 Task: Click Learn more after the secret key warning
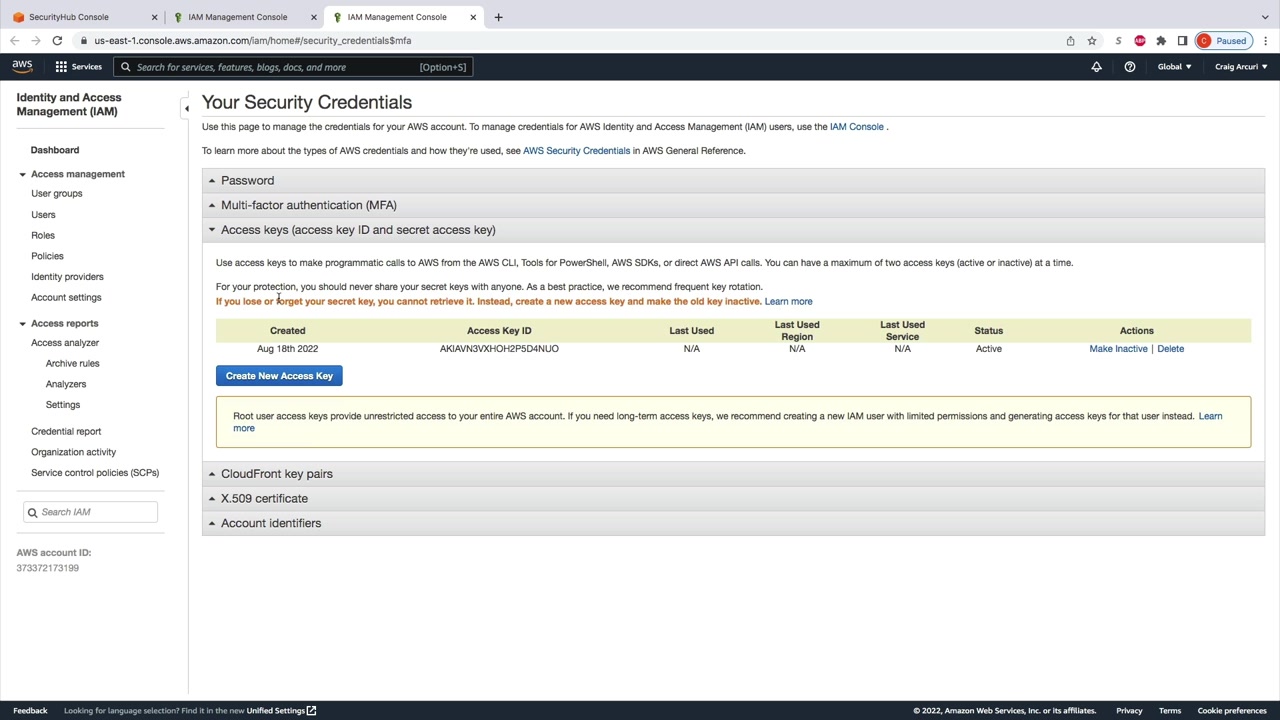point(788,302)
